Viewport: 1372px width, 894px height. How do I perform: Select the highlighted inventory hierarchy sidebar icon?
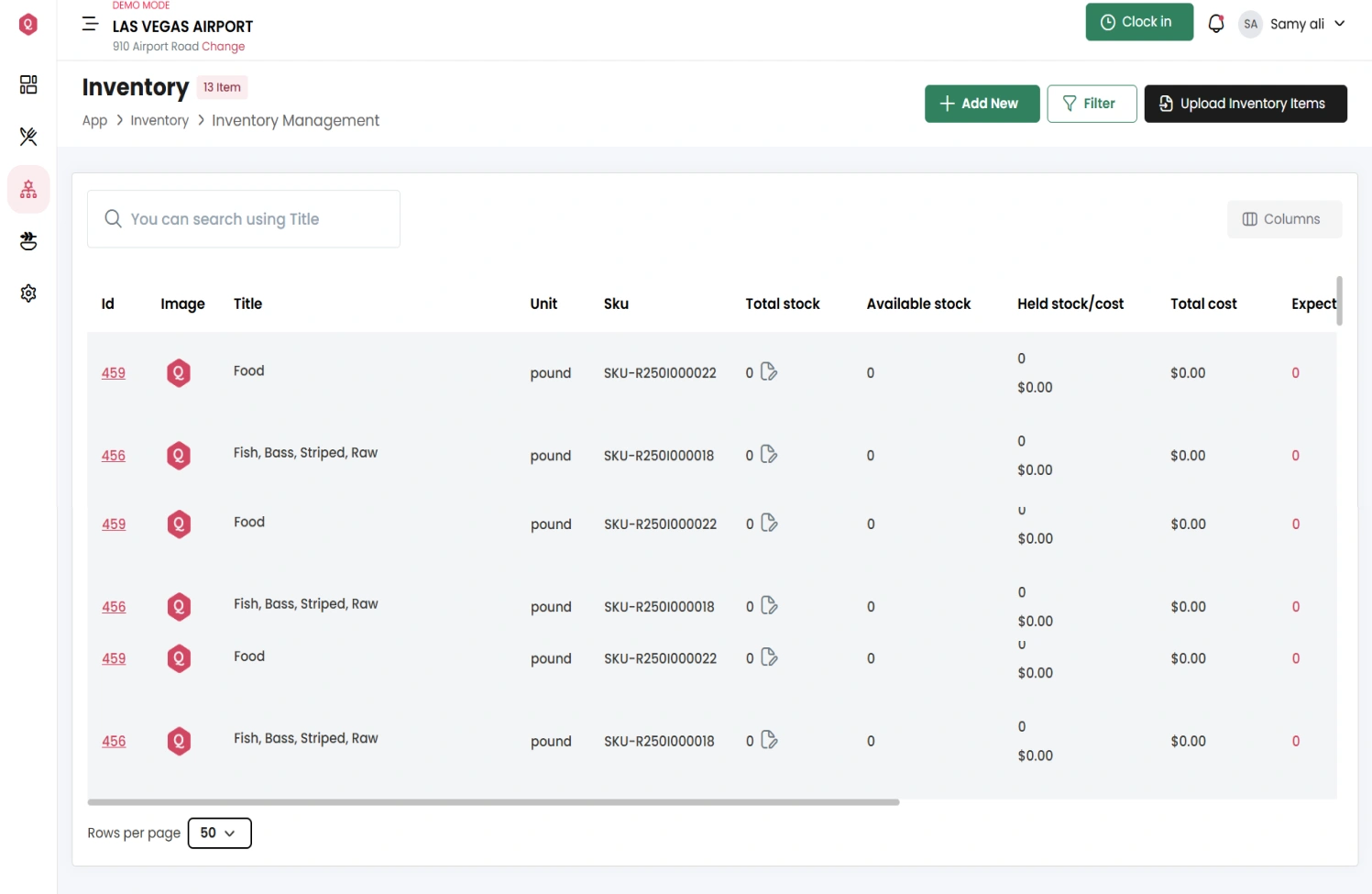pyautogui.click(x=28, y=190)
